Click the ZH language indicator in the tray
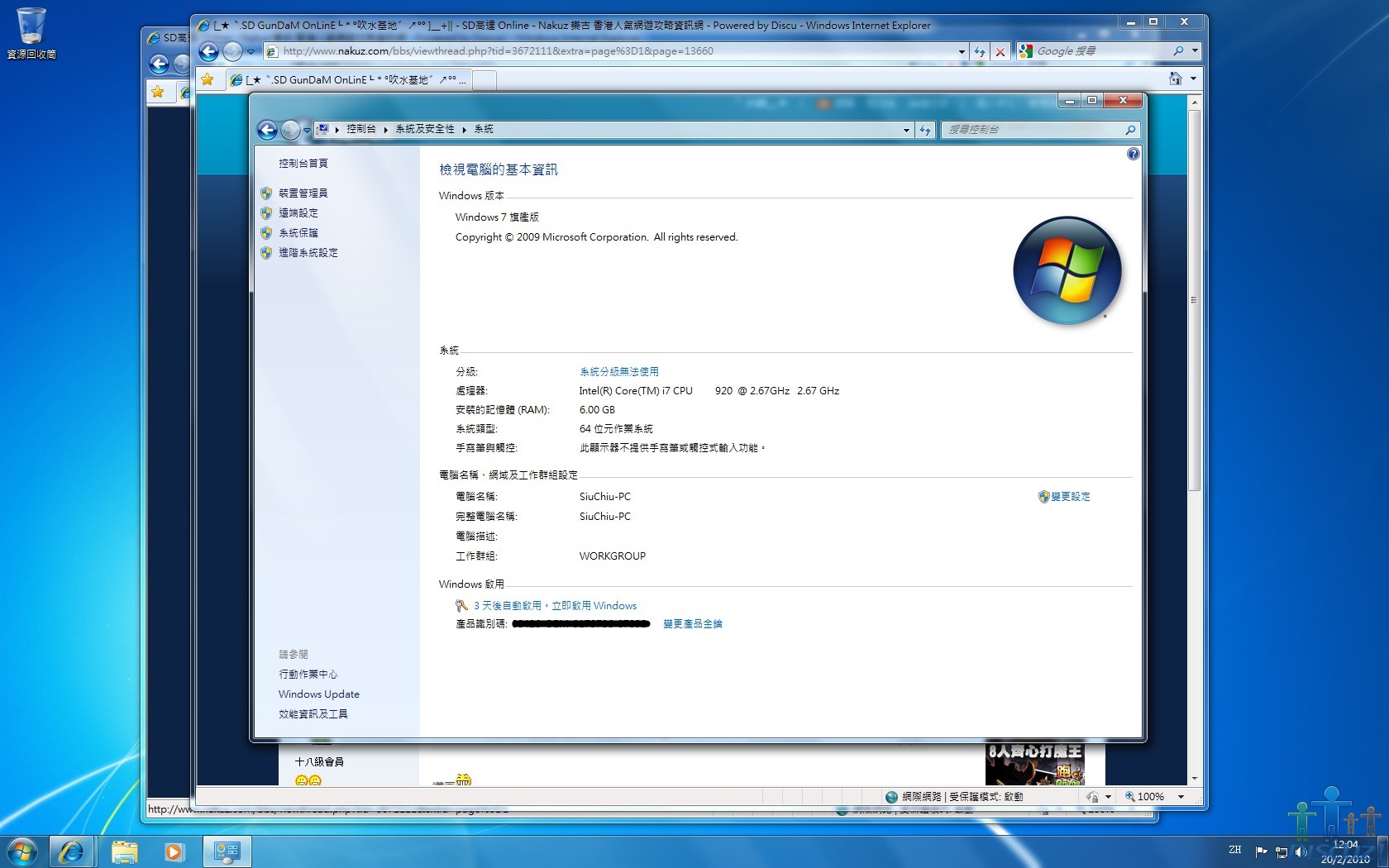This screenshot has width=1389, height=868. (1235, 850)
